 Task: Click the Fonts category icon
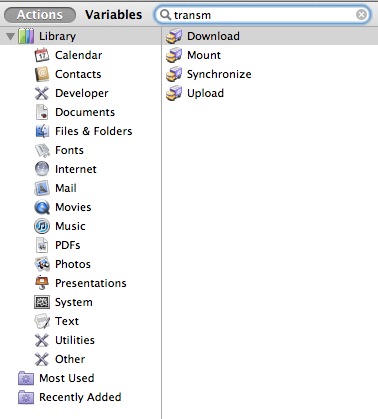tap(42, 150)
